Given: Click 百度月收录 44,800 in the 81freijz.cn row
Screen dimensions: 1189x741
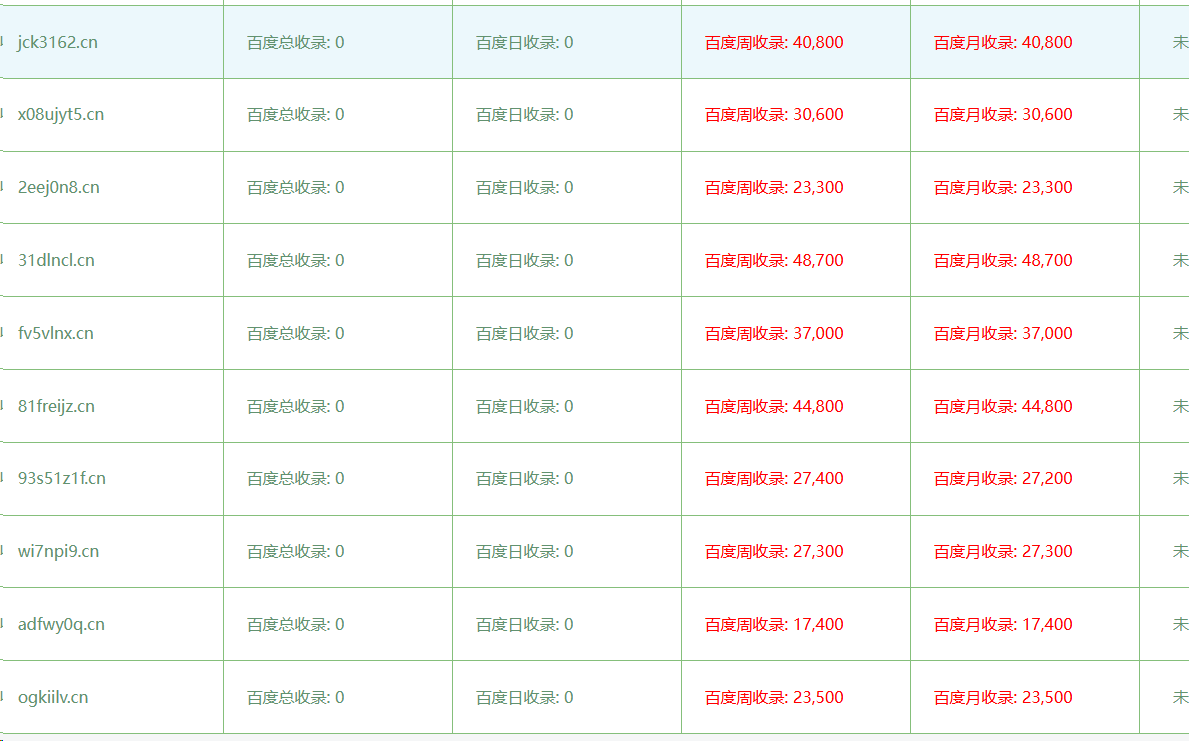Looking at the screenshot, I should (1003, 407).
